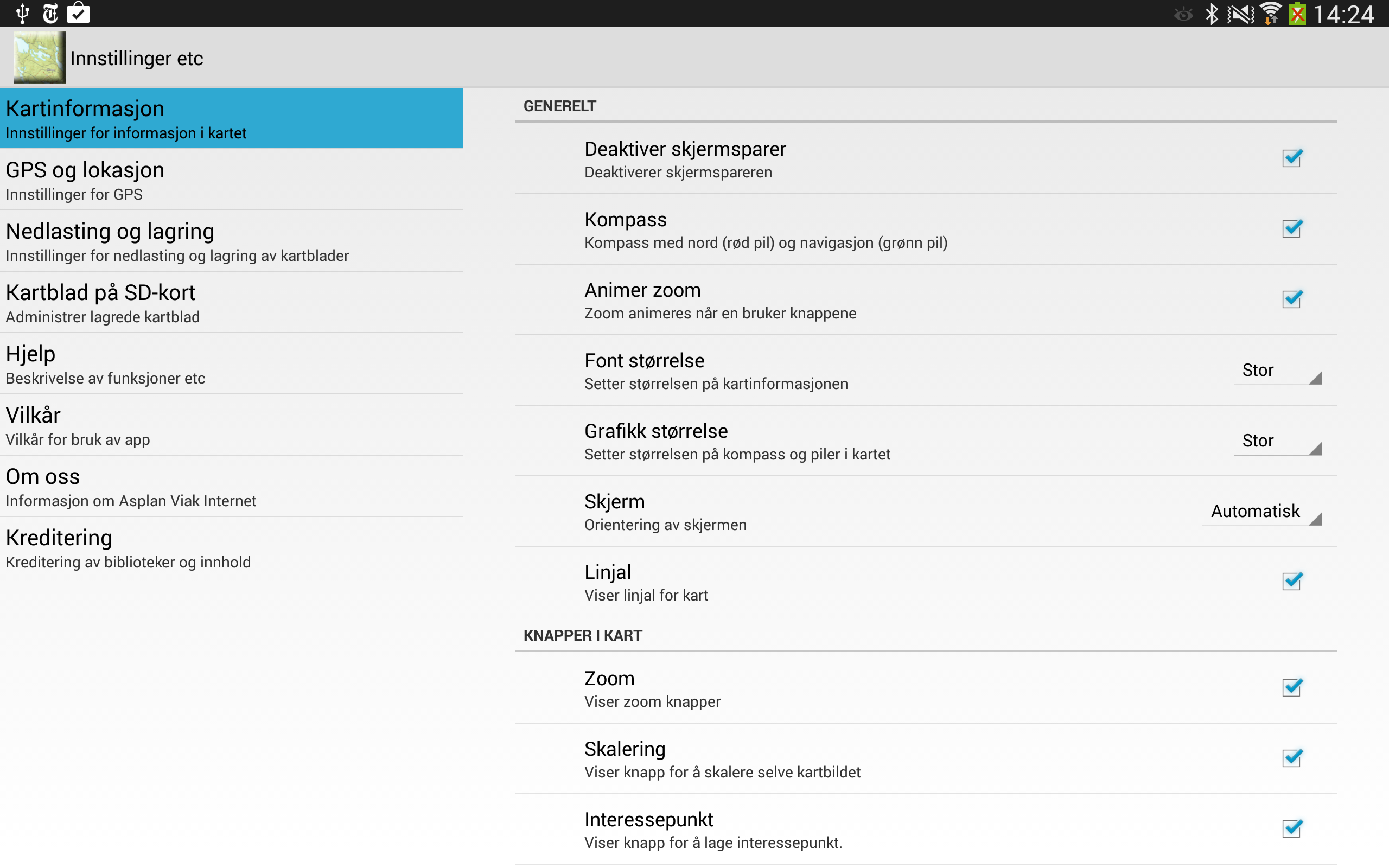Tap the USB status icon
Image resolution: width=1389 pixels, height=868 pixels.
(22, 13)
